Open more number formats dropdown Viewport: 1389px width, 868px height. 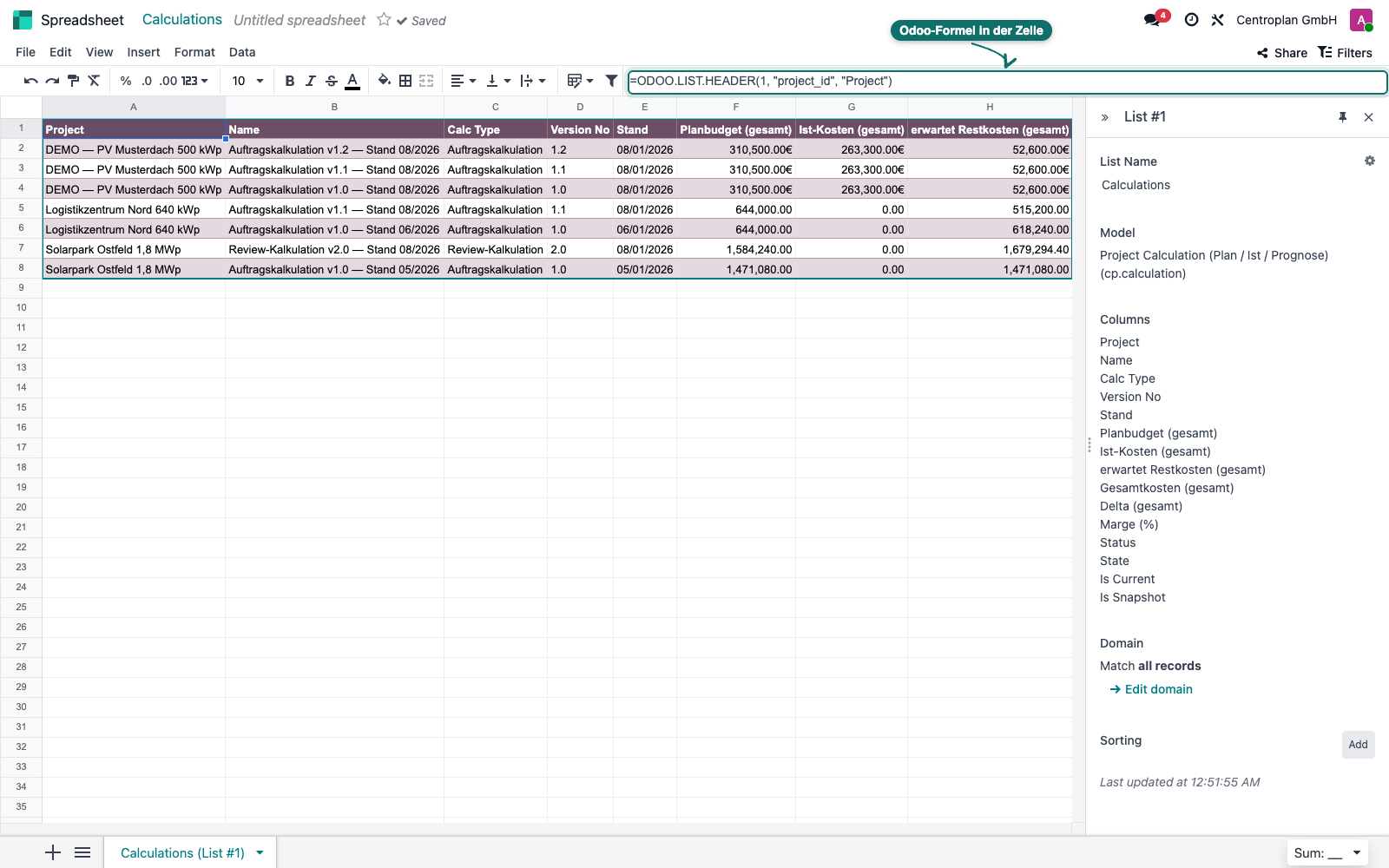[195, 81]
